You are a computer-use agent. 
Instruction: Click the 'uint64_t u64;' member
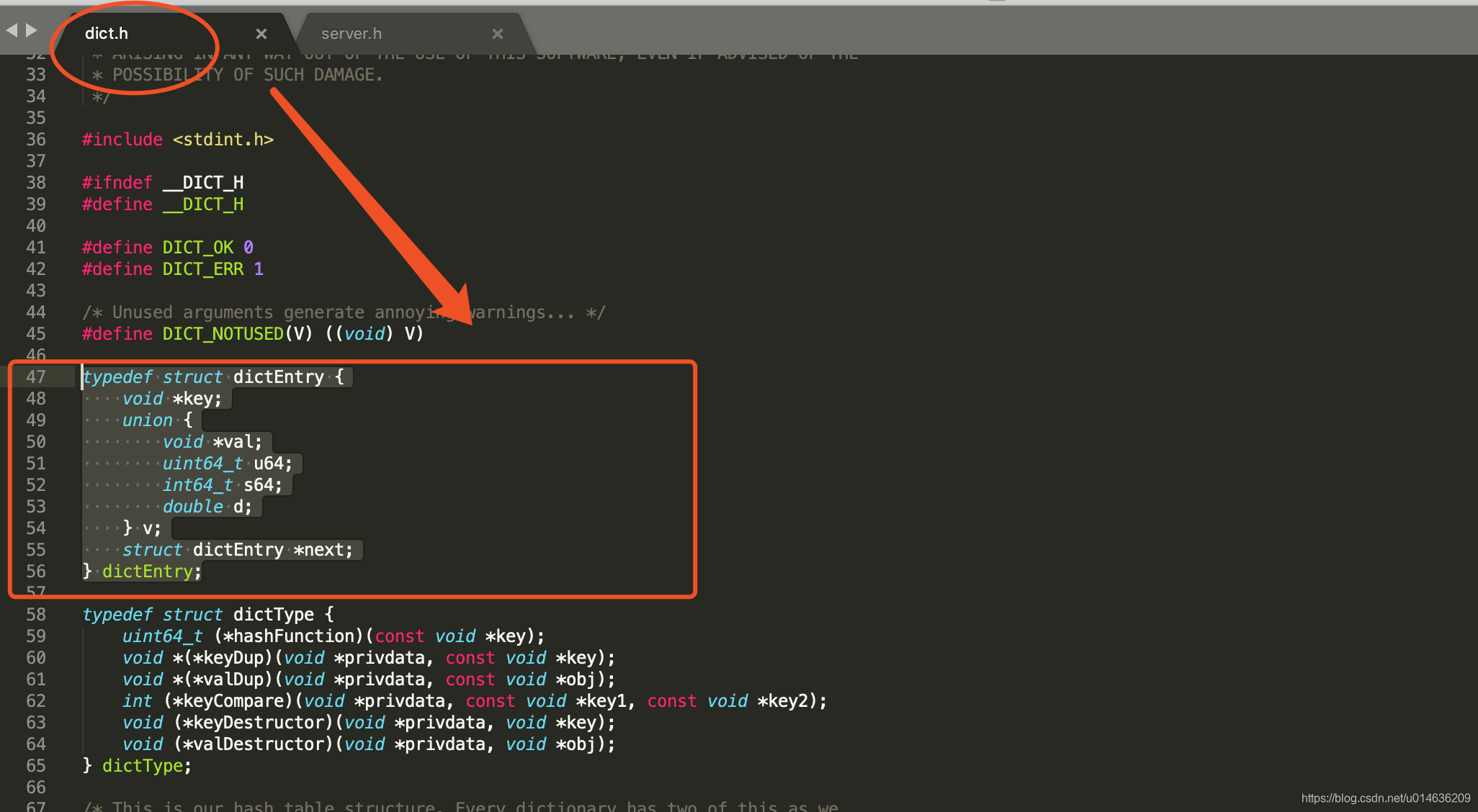228,464
